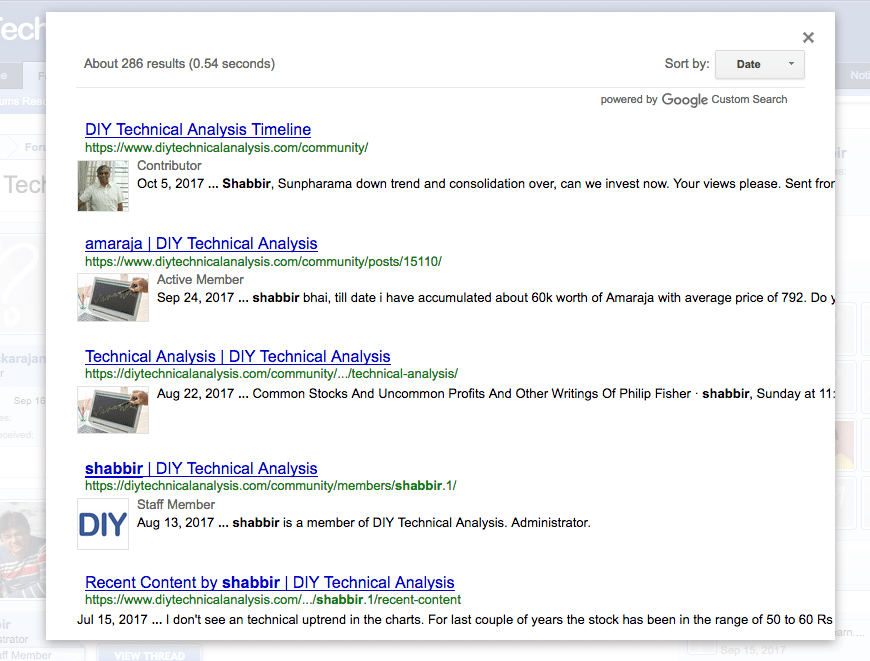Image resolution: width=870 pixels, height=661 pixels.
Task: Click the Google Custom Search logo
Action: coord(684,100)
